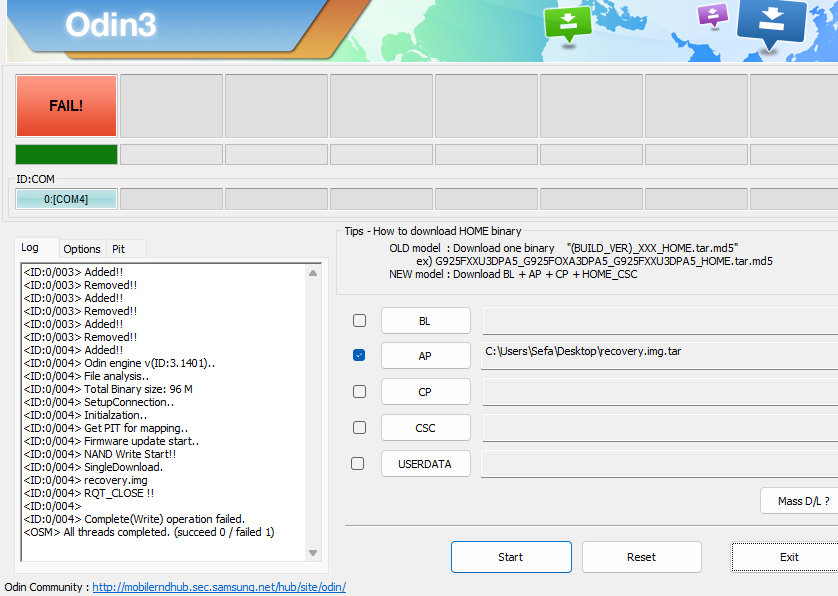
Task: Enable the CSC checkbox
Action: (x=360, y=427)
